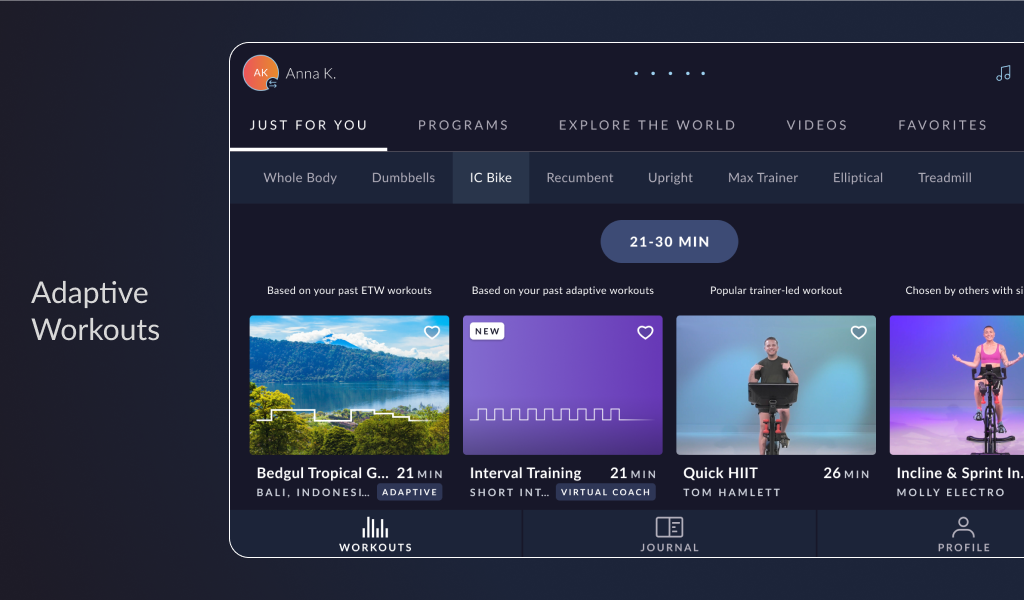The image size is (1024, 600).
Task: Open Quick HIIT Tom Hamlett thumbnail
Action: [x=776, y=385]
